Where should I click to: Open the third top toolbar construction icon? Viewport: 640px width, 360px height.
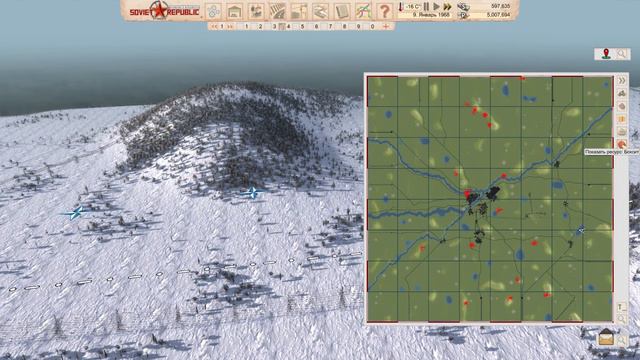(x=256, y=11)
